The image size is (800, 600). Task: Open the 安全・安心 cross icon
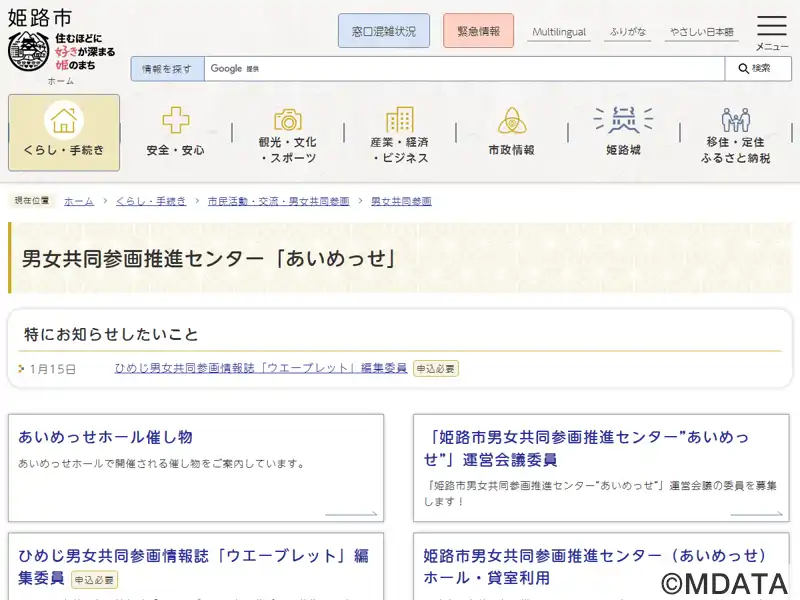(176, 120)
